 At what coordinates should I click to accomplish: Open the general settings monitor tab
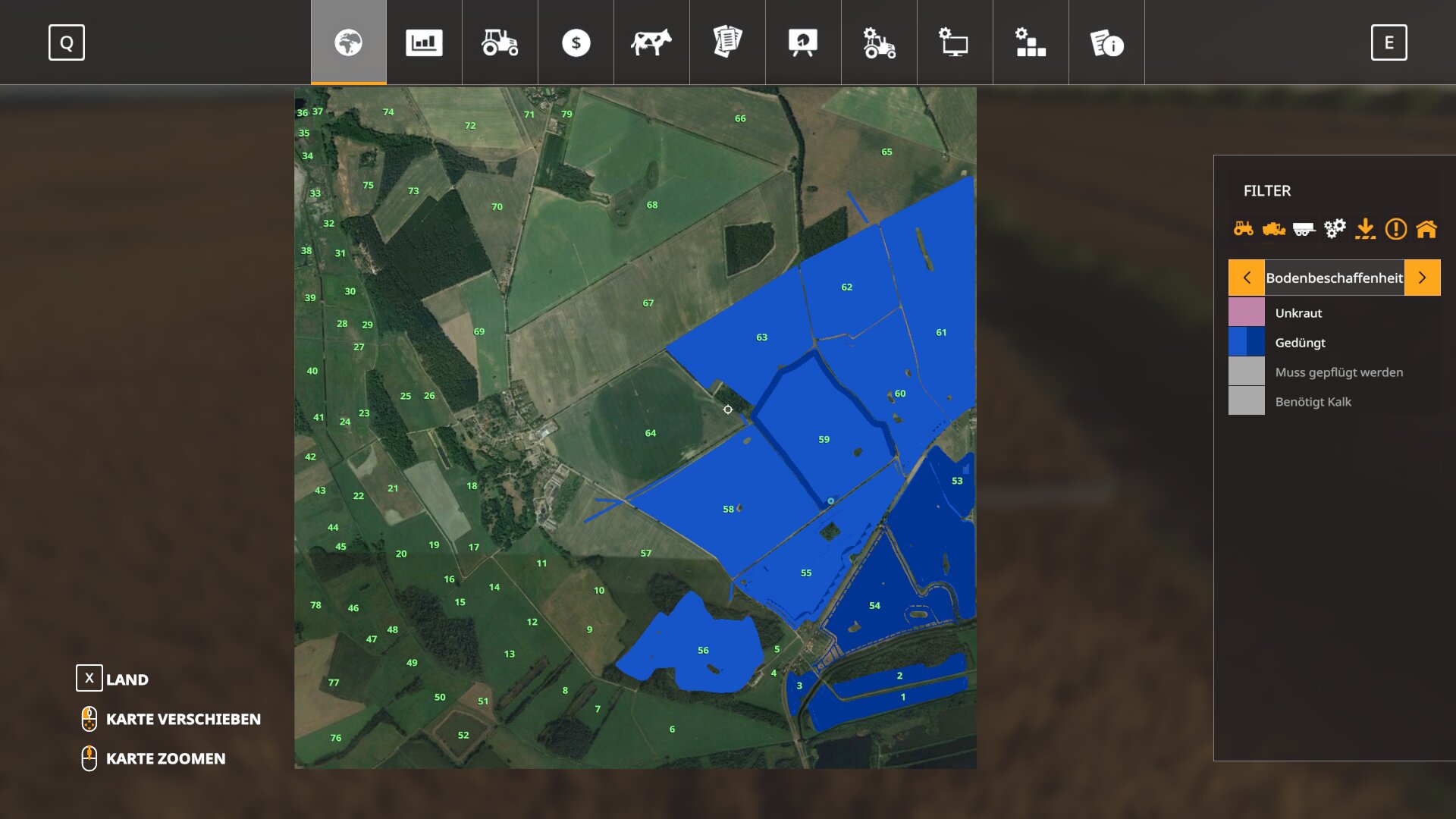click(x=955, y=42)
